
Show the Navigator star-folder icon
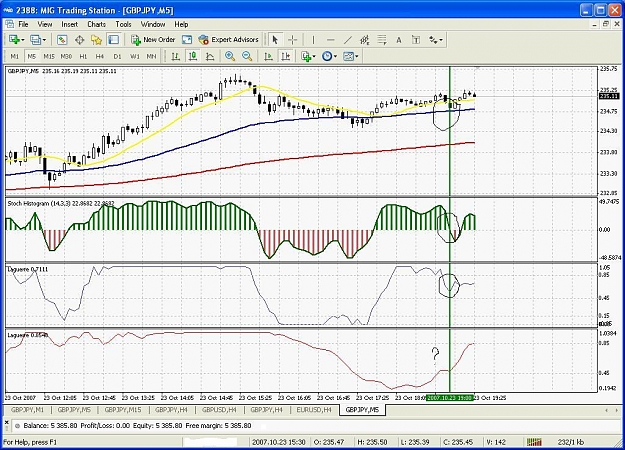pos(96,39)
